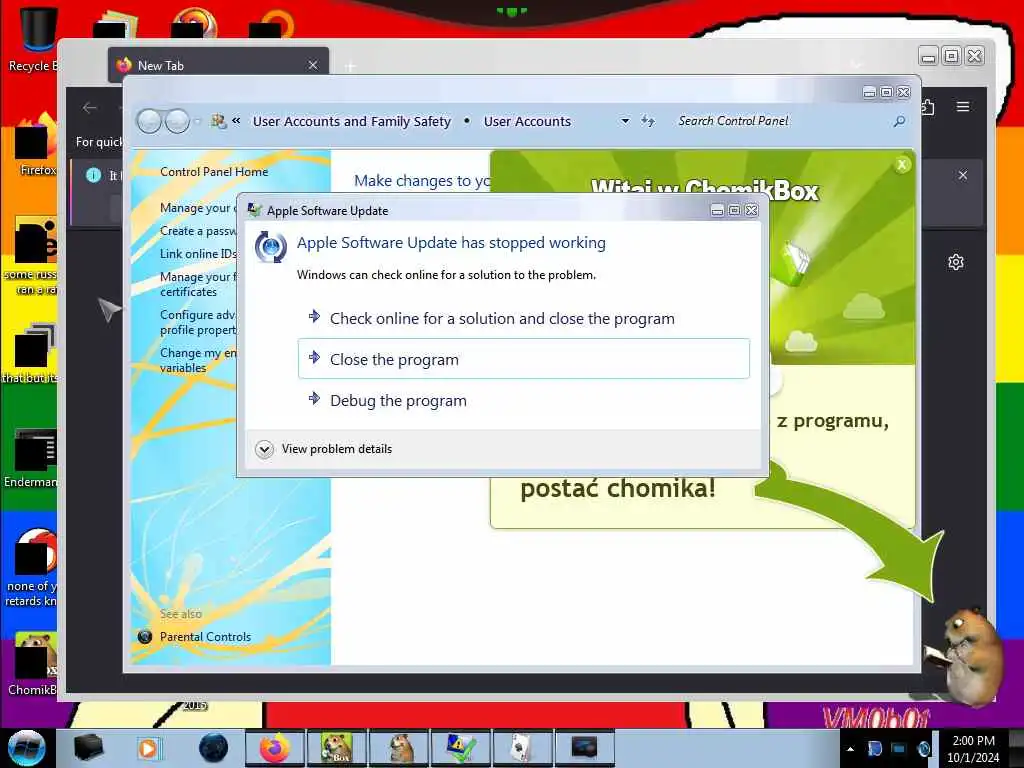1024x768 pixels.
Task: Open the address bar history dropdown arrow
Action: pyautogui.click(x=625, y=121)
